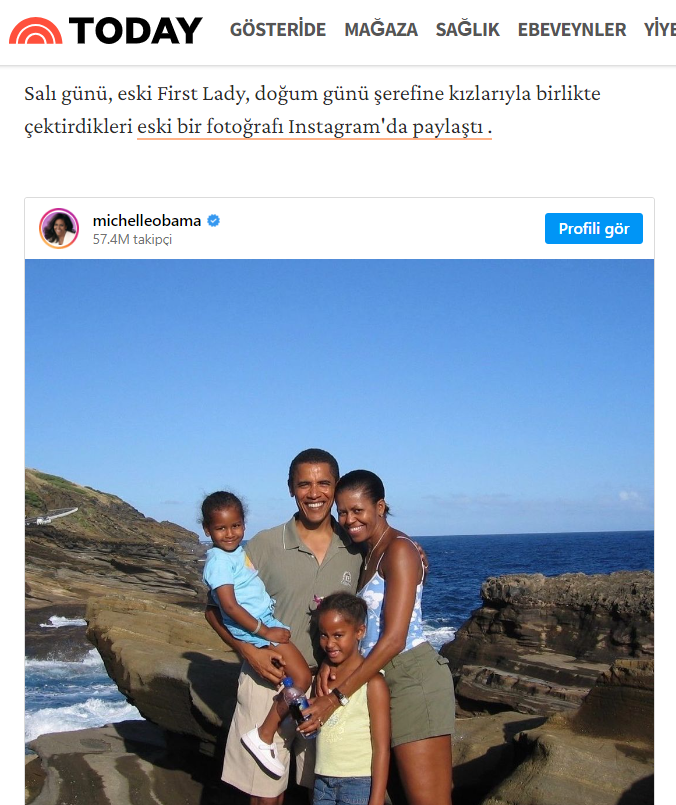Image resolution: width=676 pixels, height=805 pixels.
Task: Click the TODAY rainbow sunrise logo
Action: [35, 31]
